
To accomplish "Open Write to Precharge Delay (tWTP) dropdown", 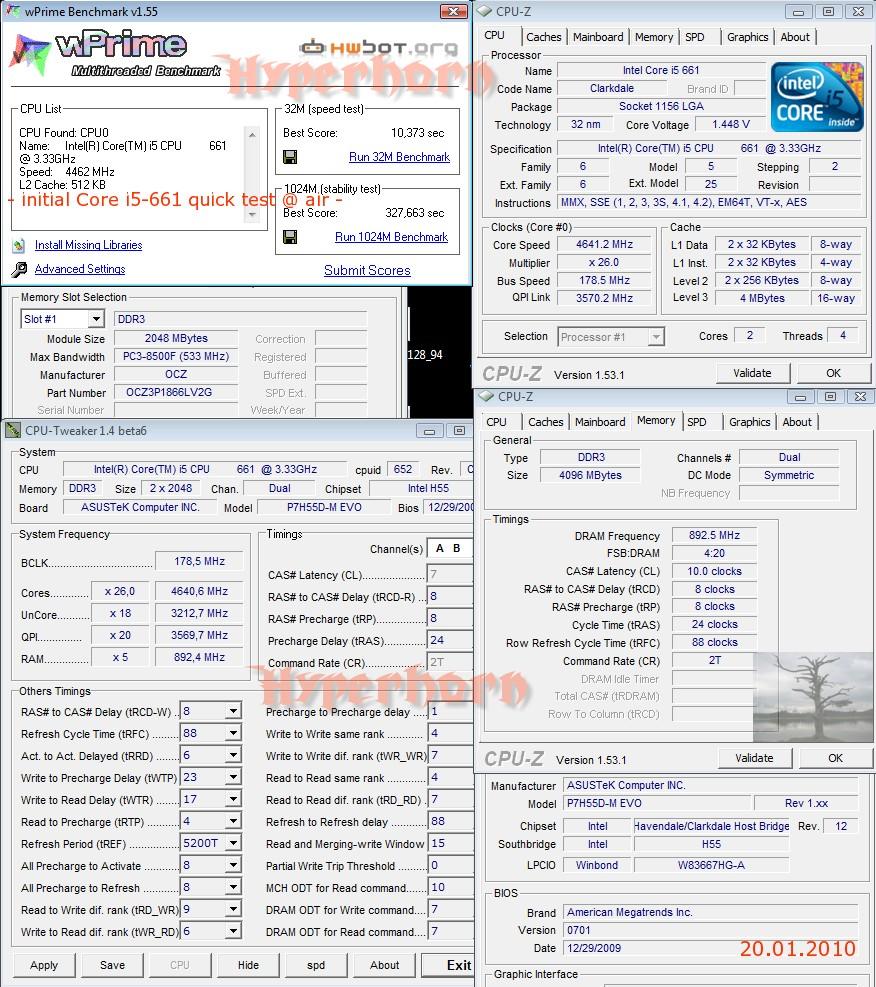I will [233, 777].
